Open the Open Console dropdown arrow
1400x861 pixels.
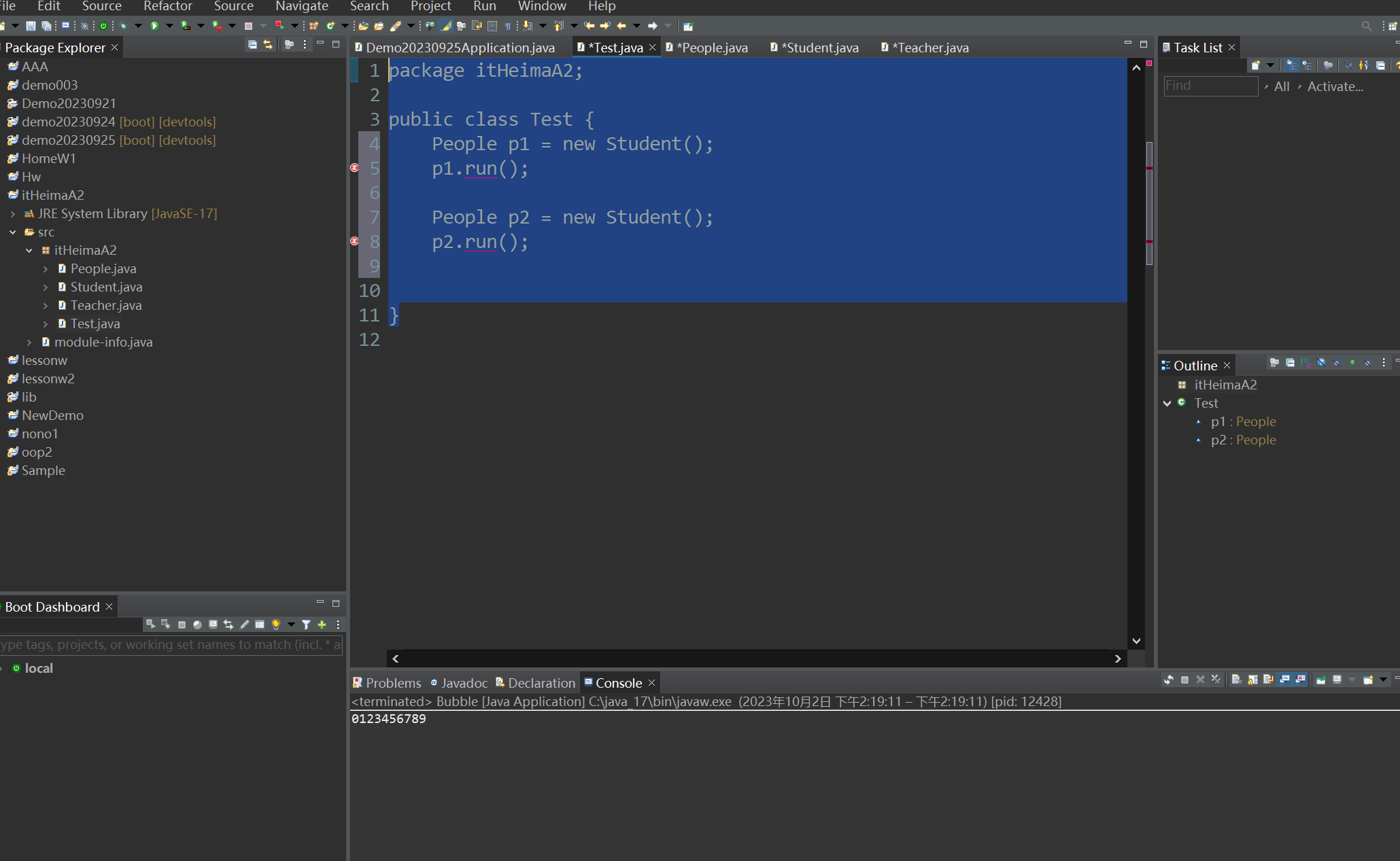(x=1383, y=680)
